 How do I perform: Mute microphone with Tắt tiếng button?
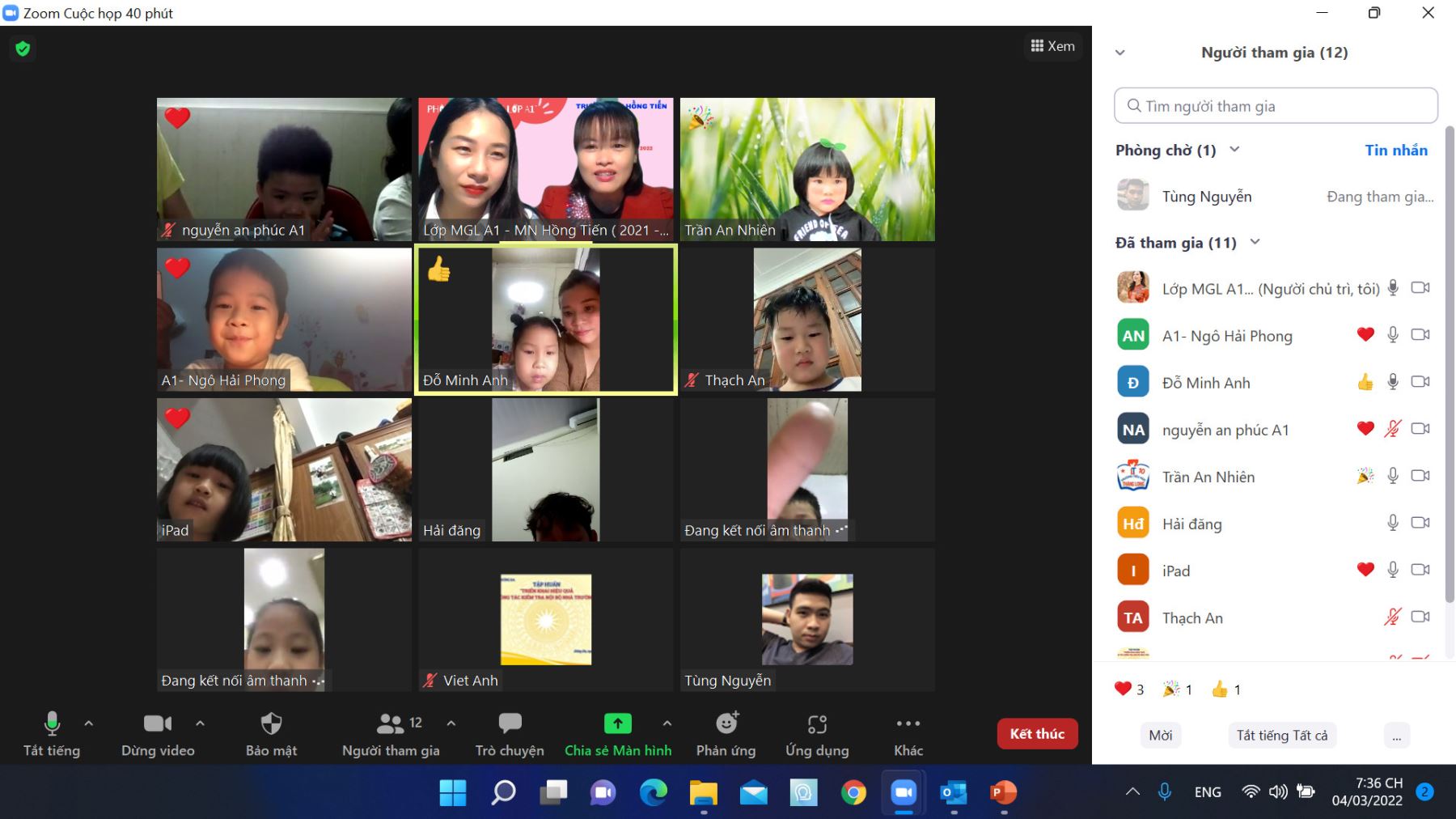click(x=52, y=724)
